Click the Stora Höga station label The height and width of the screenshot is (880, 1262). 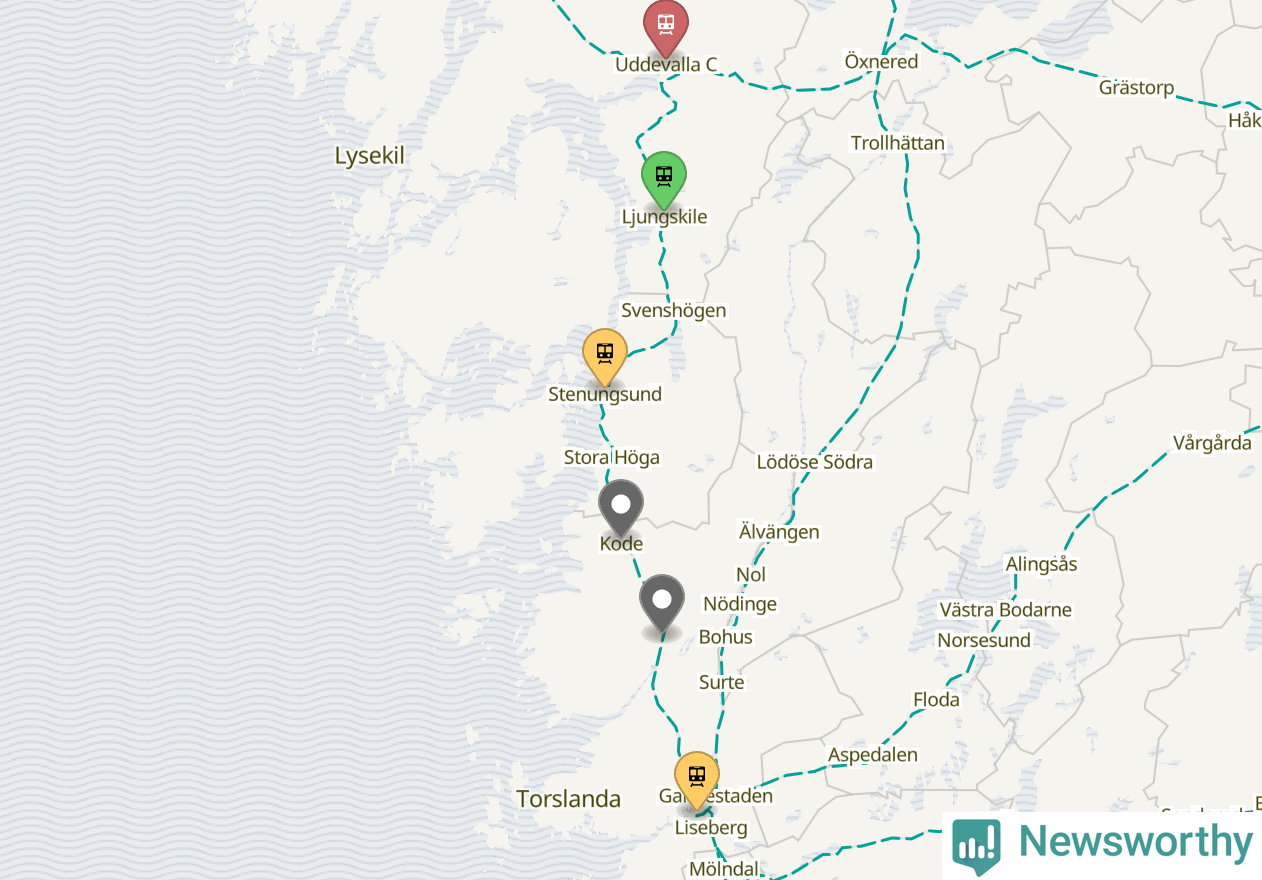(x=612, y=457)
